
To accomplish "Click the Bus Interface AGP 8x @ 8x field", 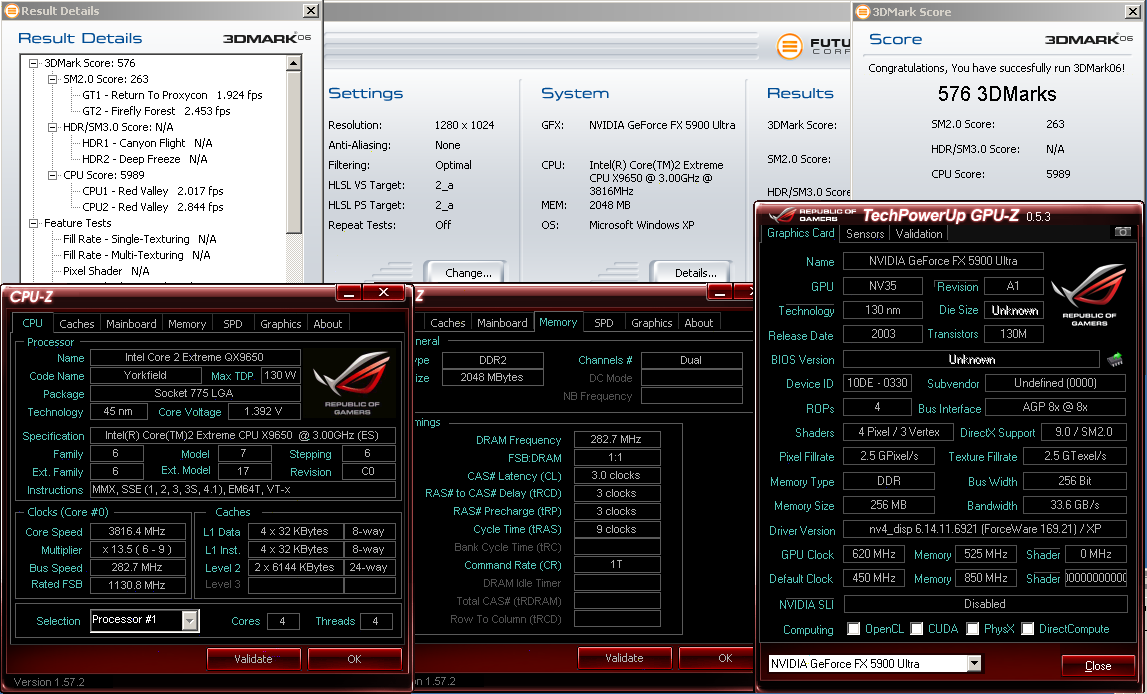I will (x=1055, y=407).
